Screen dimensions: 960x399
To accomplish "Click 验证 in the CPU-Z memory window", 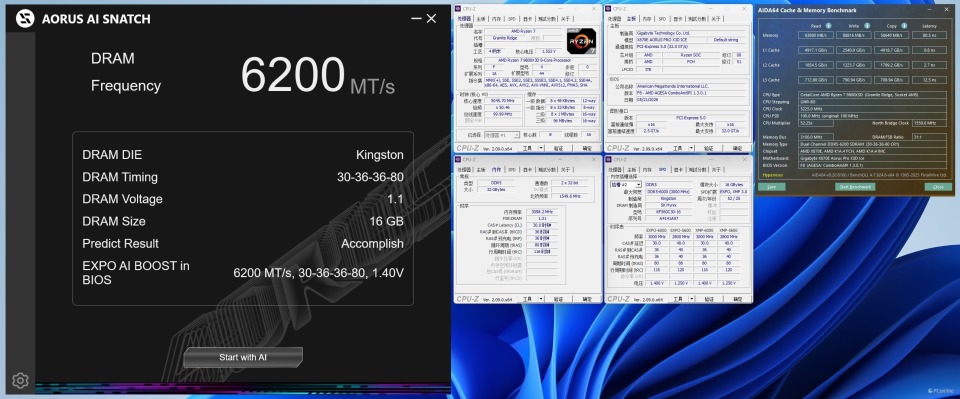I will [558, 299].
